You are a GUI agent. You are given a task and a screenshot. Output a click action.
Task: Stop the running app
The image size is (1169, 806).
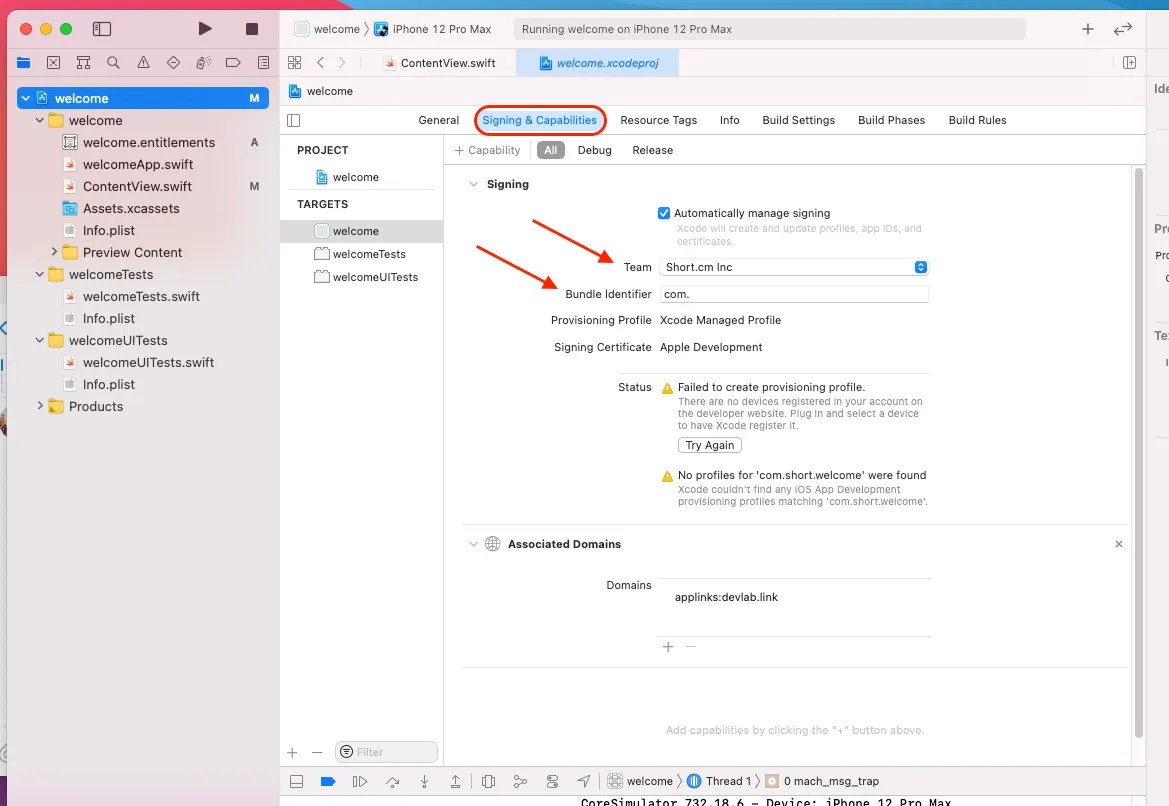tap(252, 29)
